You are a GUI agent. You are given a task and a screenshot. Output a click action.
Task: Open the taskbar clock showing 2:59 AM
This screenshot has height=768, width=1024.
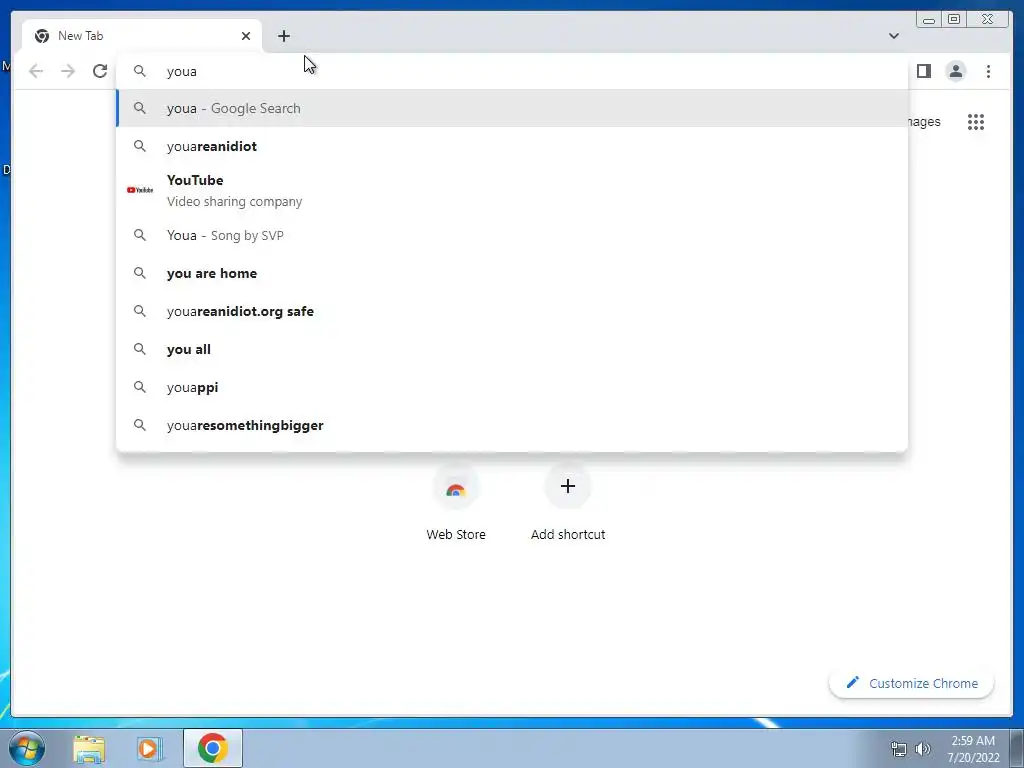click(973, 748)
